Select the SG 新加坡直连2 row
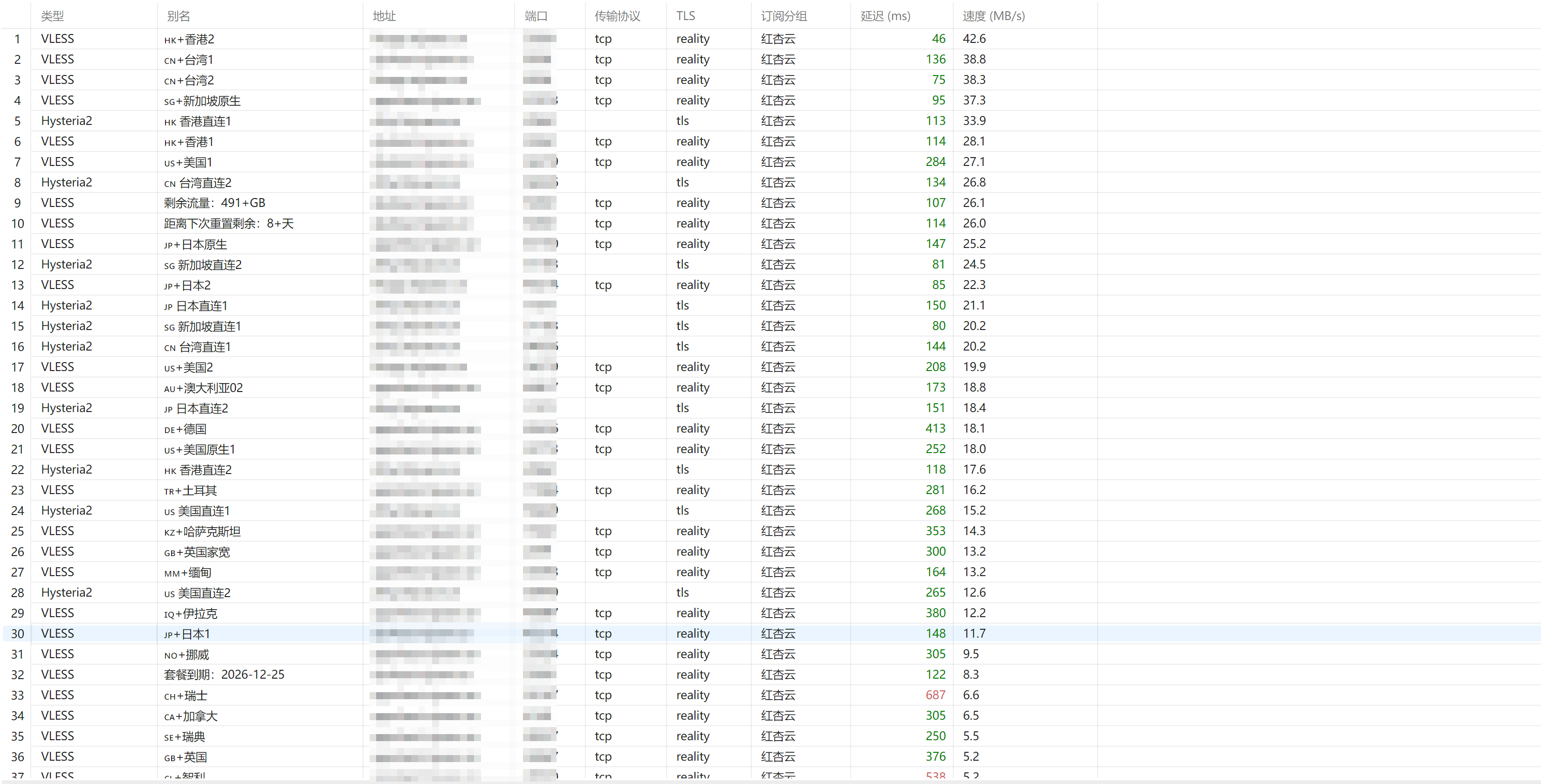This screenshot has width=1541, height=784. pyautogui.click(x=770, y=264)
